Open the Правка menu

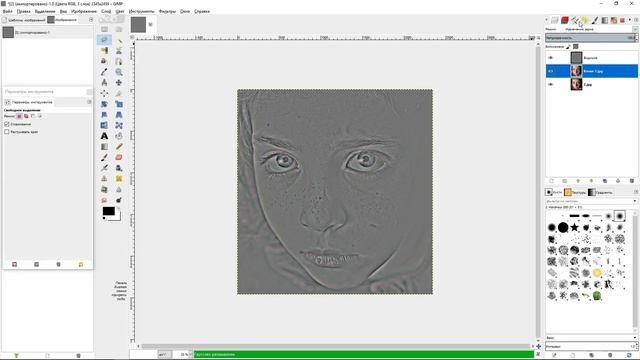pyautogui.click(x=23, y=11)
